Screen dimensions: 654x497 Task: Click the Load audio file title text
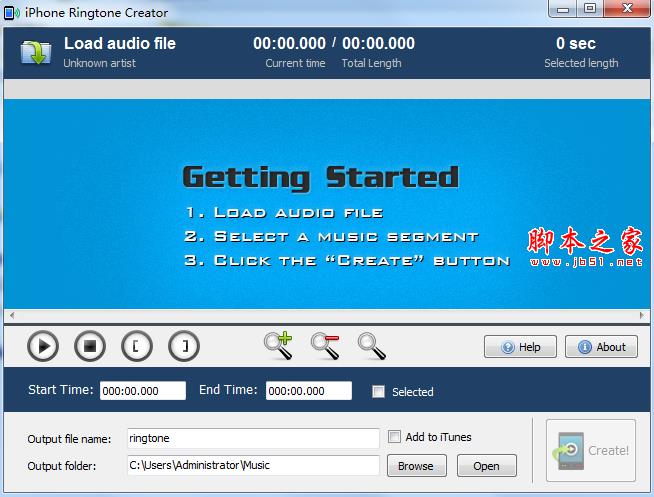point(120,43)
